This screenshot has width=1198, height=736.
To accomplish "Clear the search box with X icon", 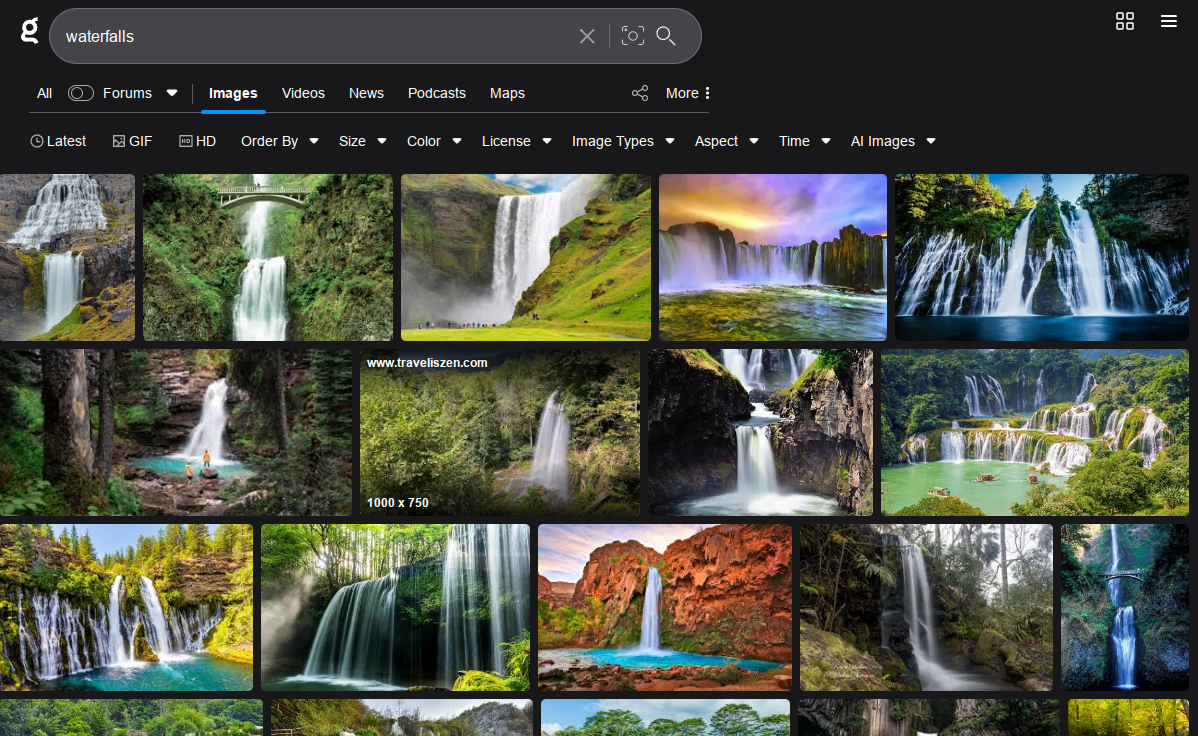I will (587, 36).
